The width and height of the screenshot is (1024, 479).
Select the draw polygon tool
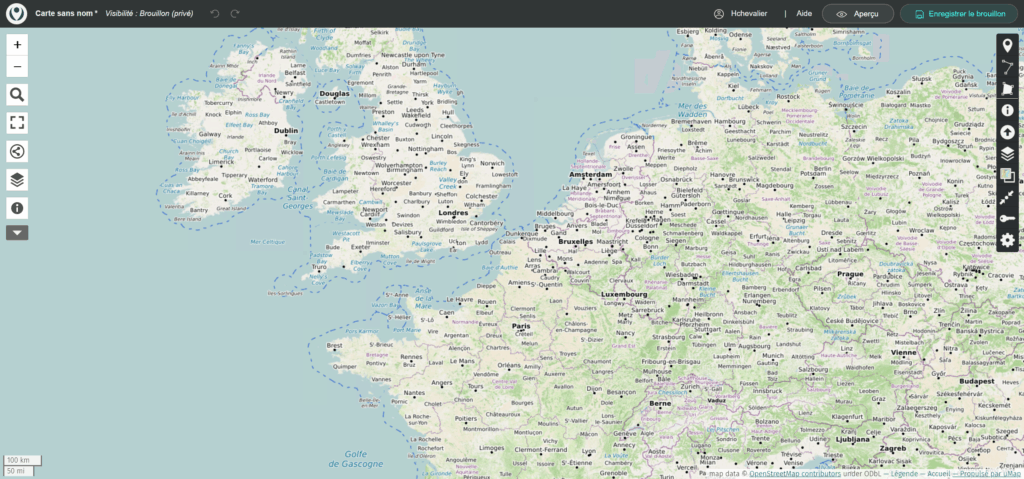[1008, 89]
